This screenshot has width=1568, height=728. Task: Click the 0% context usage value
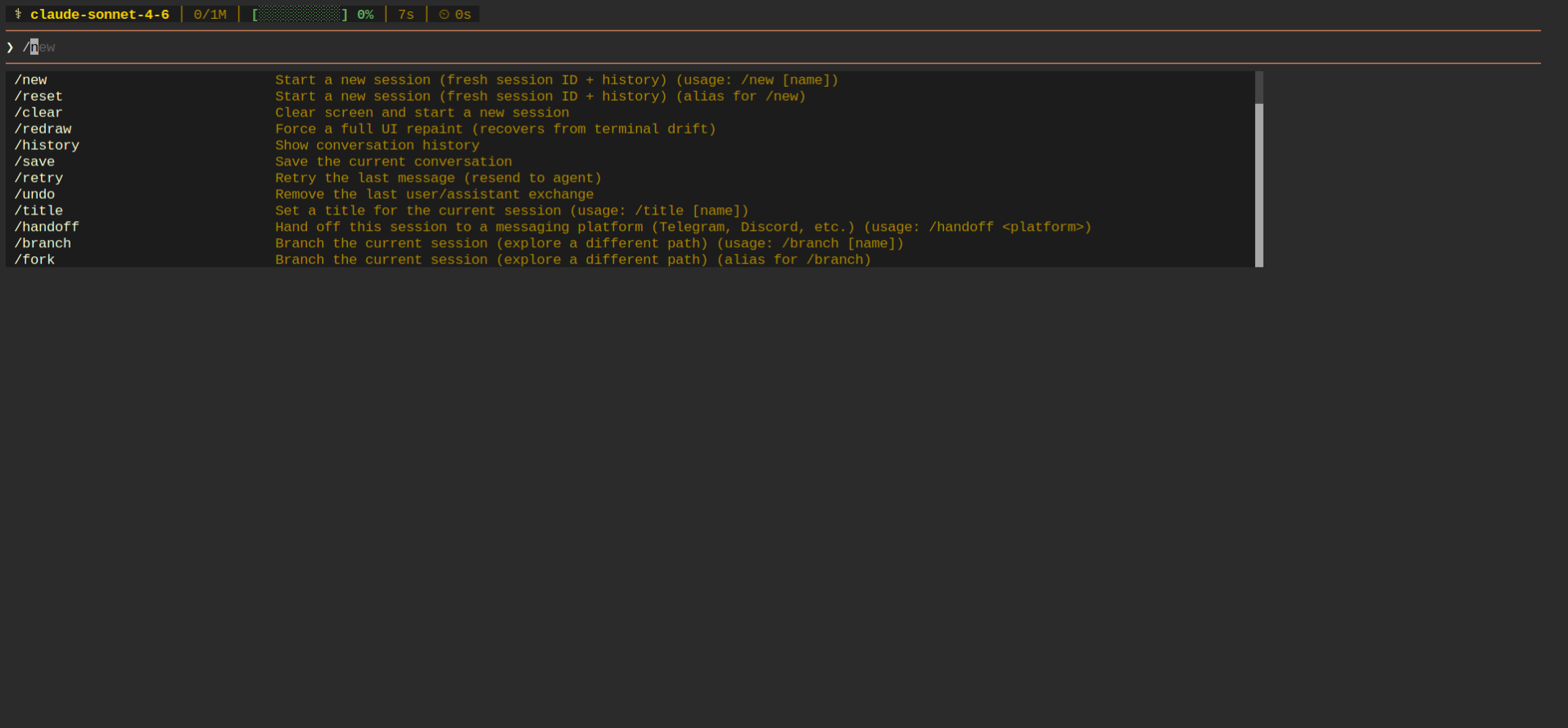coord(365,15)
